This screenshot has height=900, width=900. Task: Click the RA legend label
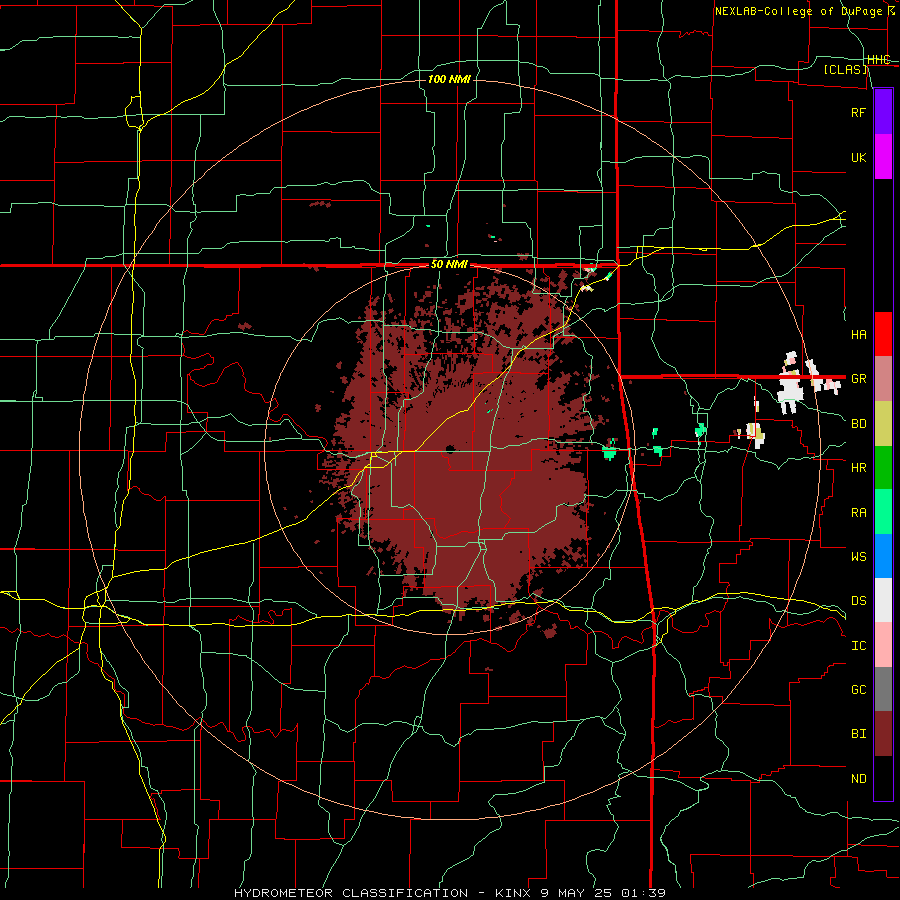(859, 512)
